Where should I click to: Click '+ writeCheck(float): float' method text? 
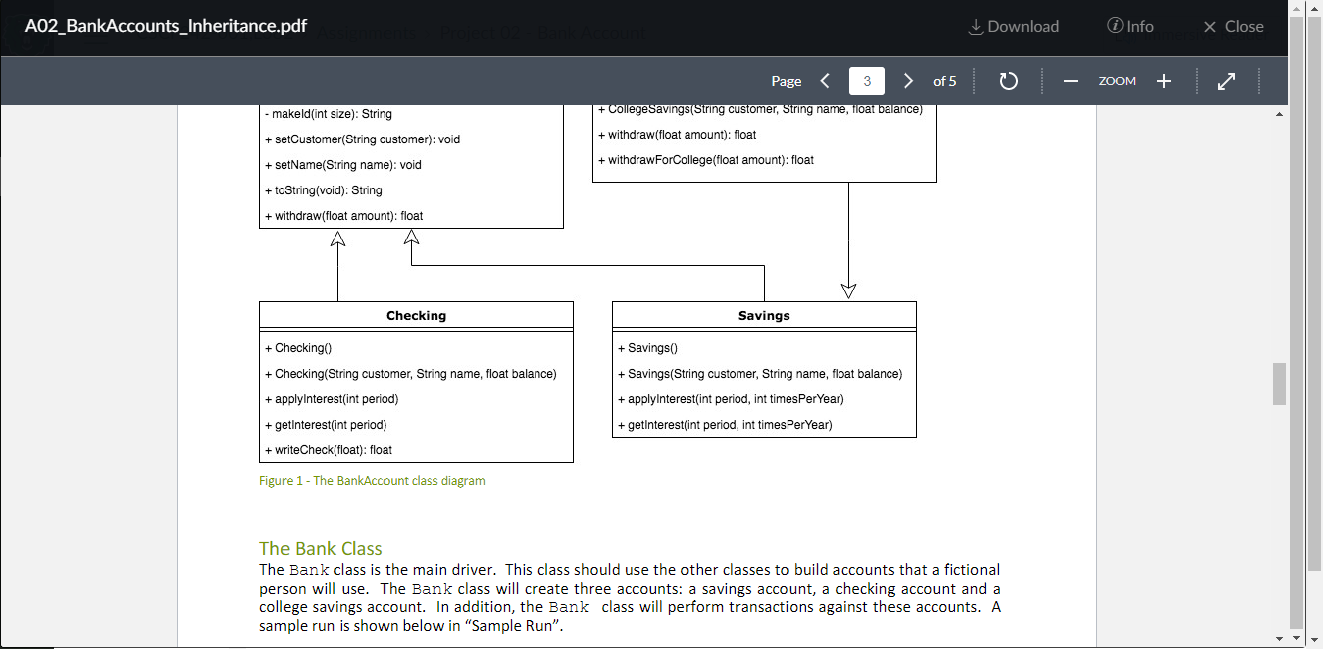point(328,450)
